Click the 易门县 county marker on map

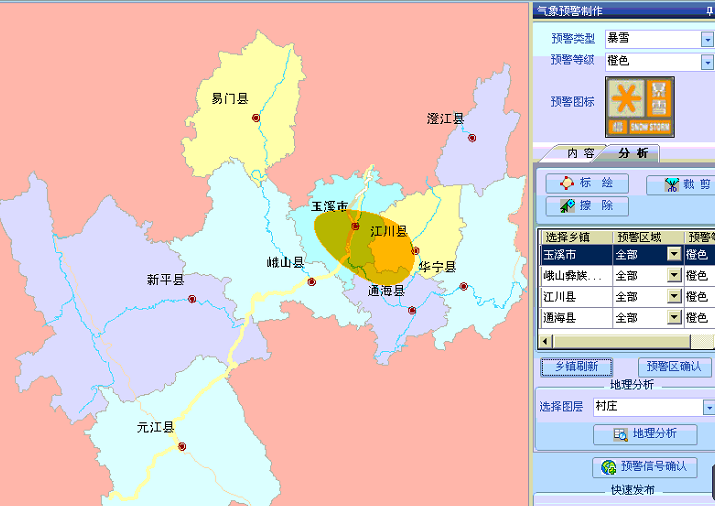(256, 118)
